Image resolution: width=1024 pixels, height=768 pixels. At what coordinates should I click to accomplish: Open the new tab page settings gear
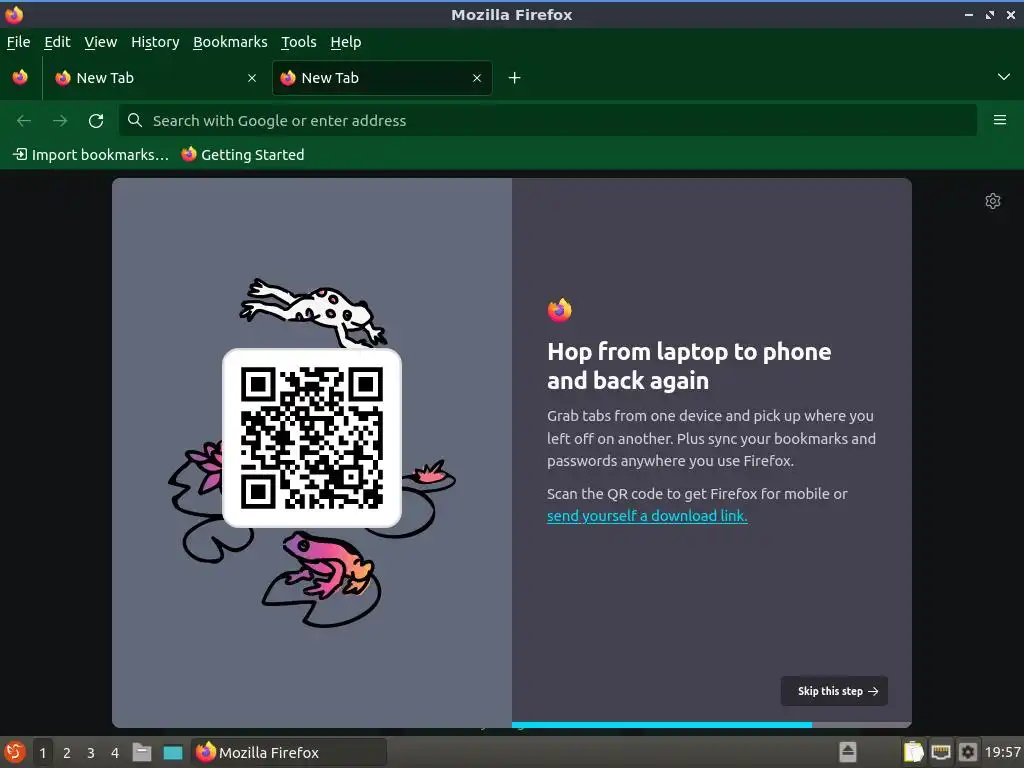pos(993,201)
